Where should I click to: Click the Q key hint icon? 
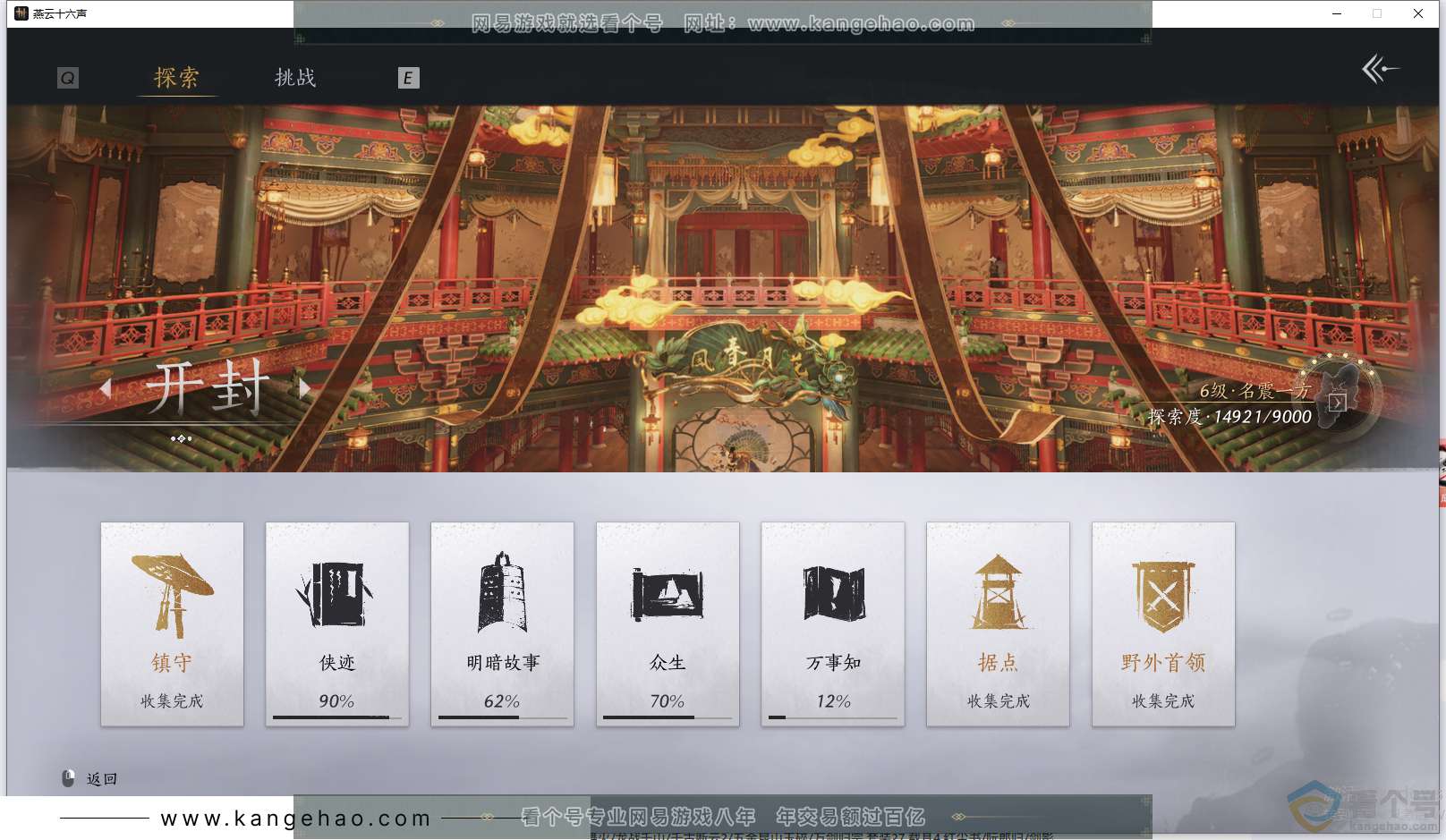click(x=67, y=78)
